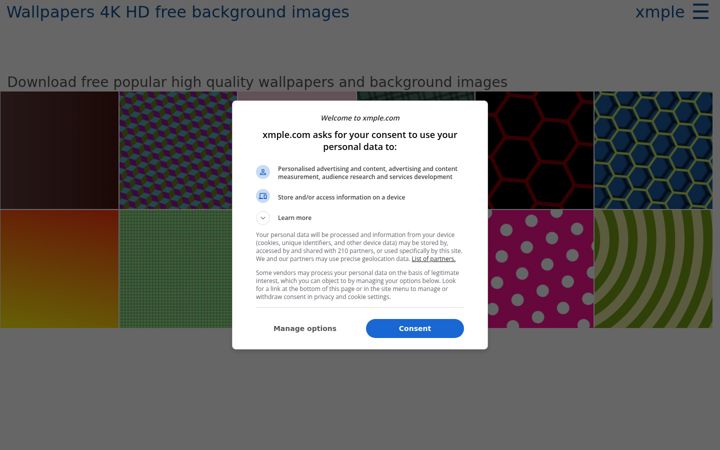Open the blue hexagon honeycomb wallpaper
The image size is (720, 450).
coord(653,150)
